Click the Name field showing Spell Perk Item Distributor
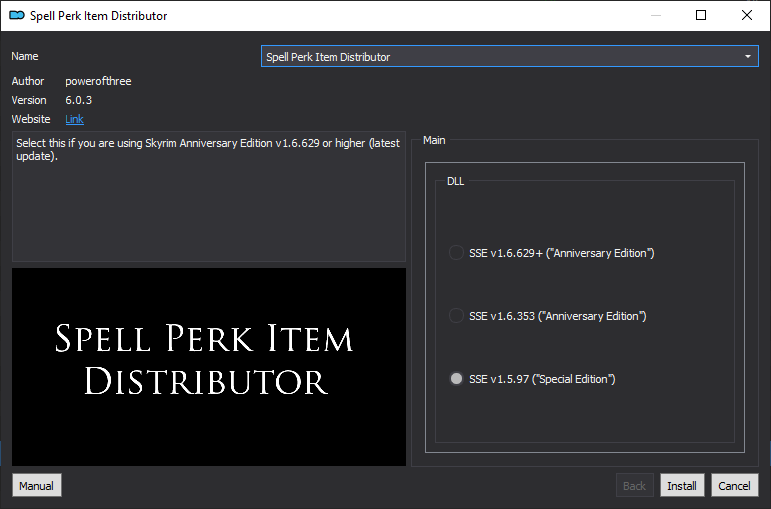This screenshot has width=771, height=509. (509, 57)
